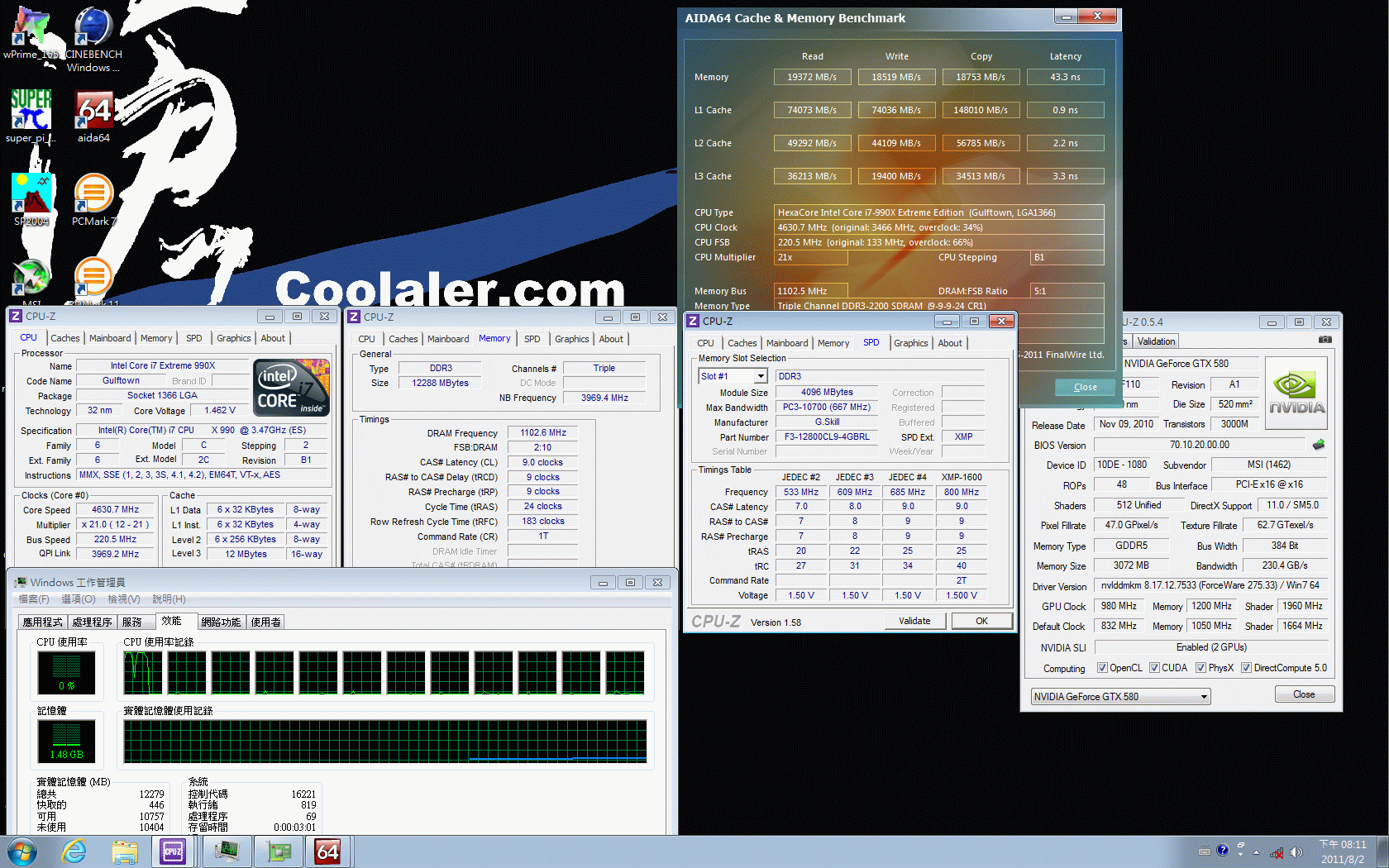Click Close in AIDA64 benchmark window
1389x868 pixels.
1085,387
